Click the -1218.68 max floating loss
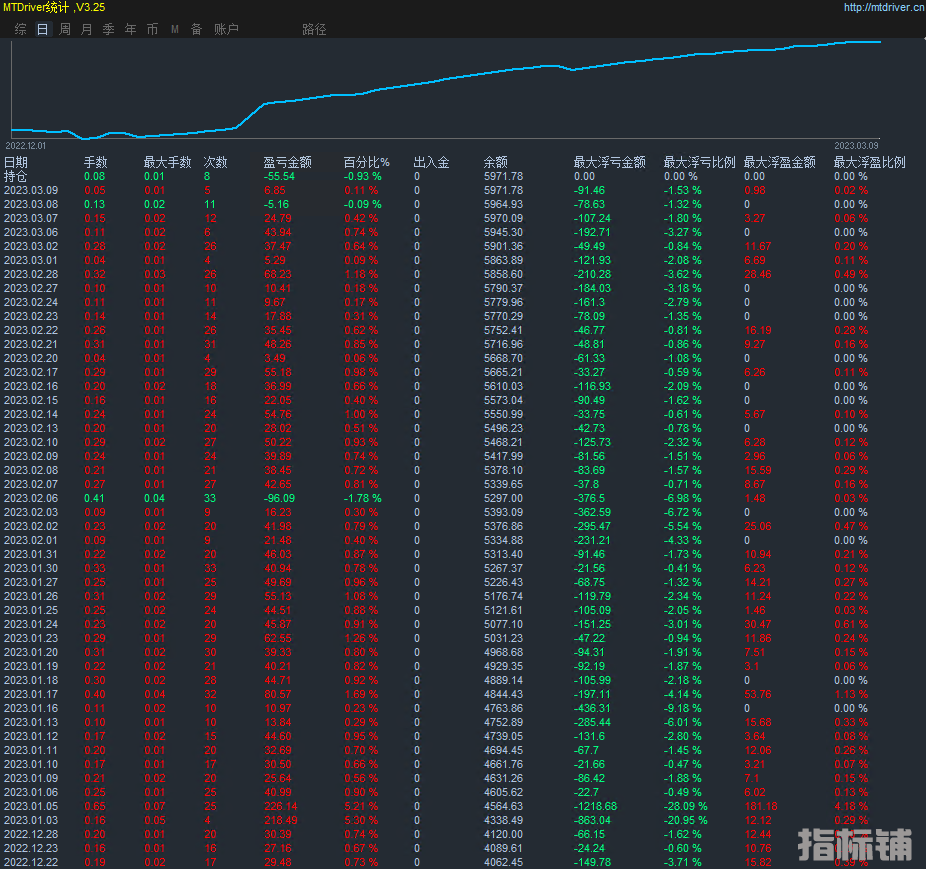The height and width of the screenshot is (869, 926). click(x=595, y=806)
